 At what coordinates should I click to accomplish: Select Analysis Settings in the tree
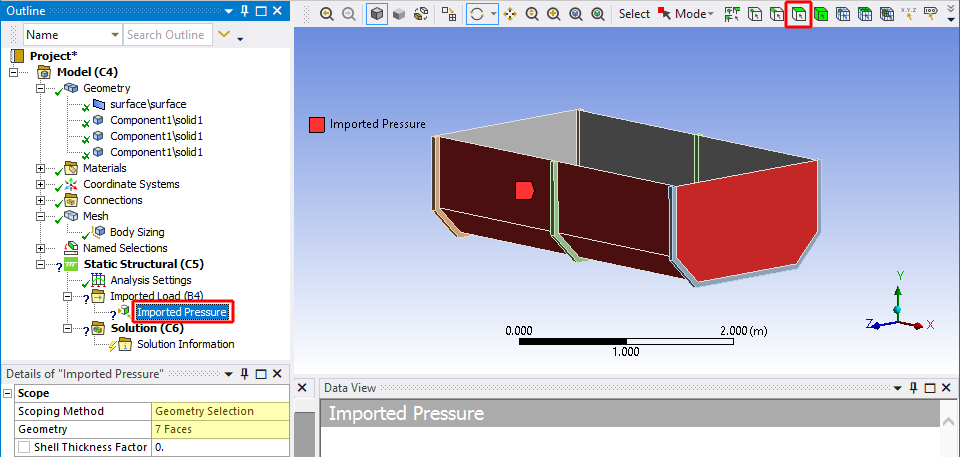pyautogui.click(x=150, y=280)
